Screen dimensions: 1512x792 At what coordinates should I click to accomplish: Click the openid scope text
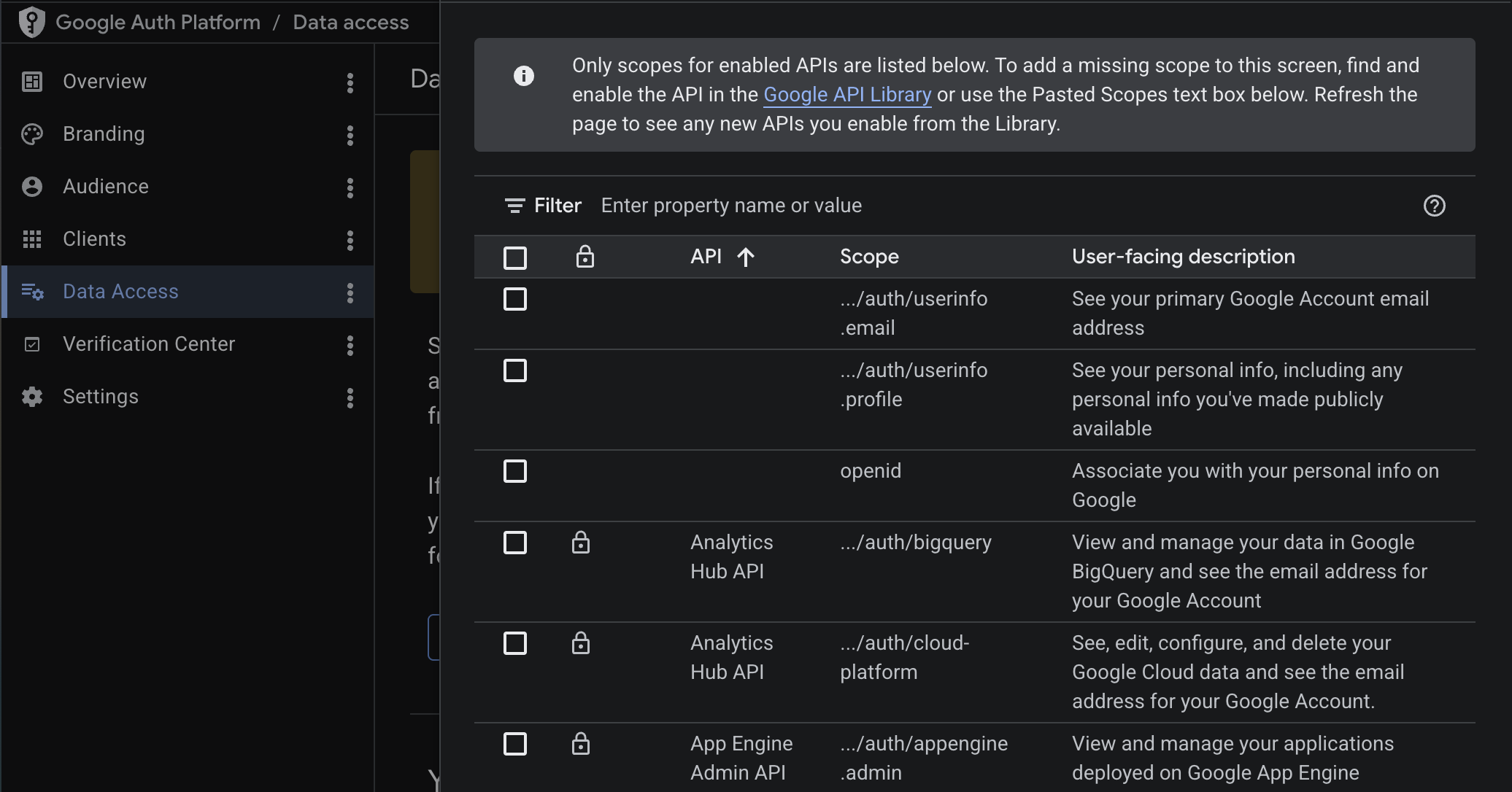pos(871,471)
